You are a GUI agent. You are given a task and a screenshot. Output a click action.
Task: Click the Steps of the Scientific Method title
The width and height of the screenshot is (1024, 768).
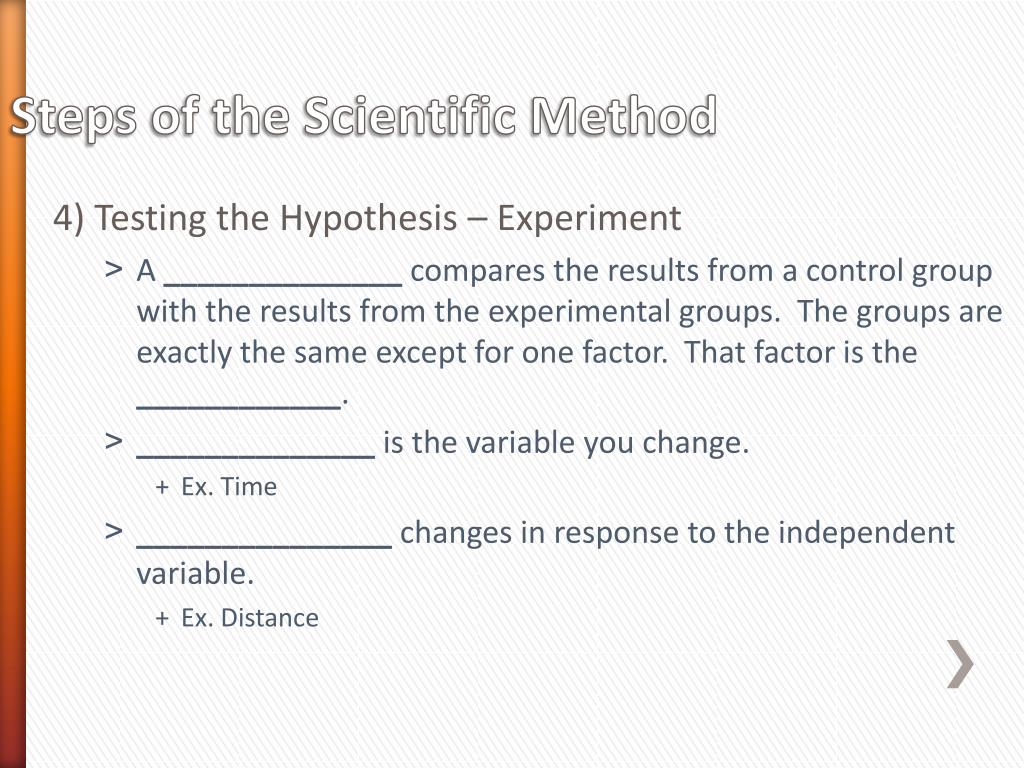pyautogui.click(x=364, y=117)
